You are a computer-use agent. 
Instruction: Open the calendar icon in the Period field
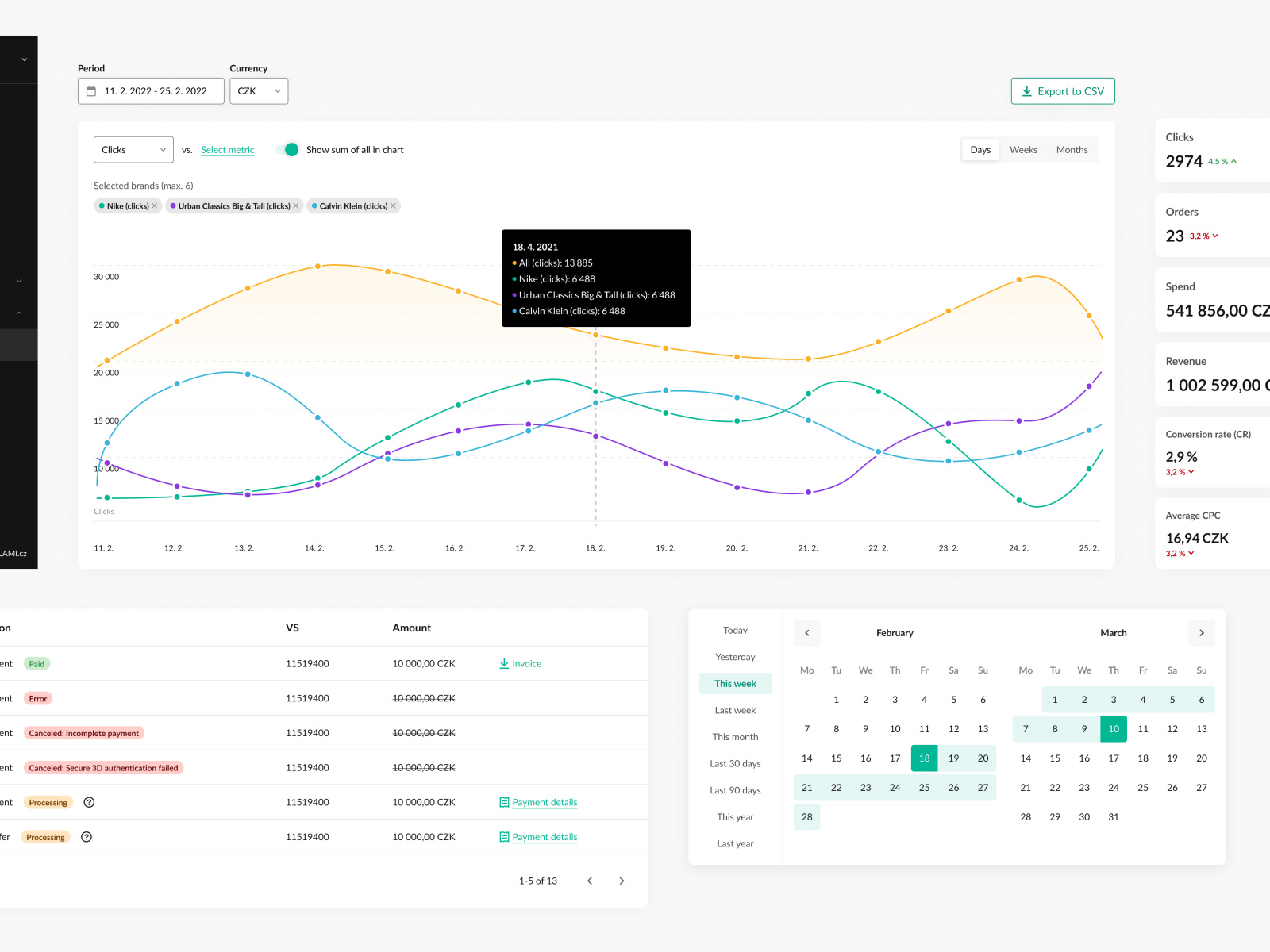(91, 90)
